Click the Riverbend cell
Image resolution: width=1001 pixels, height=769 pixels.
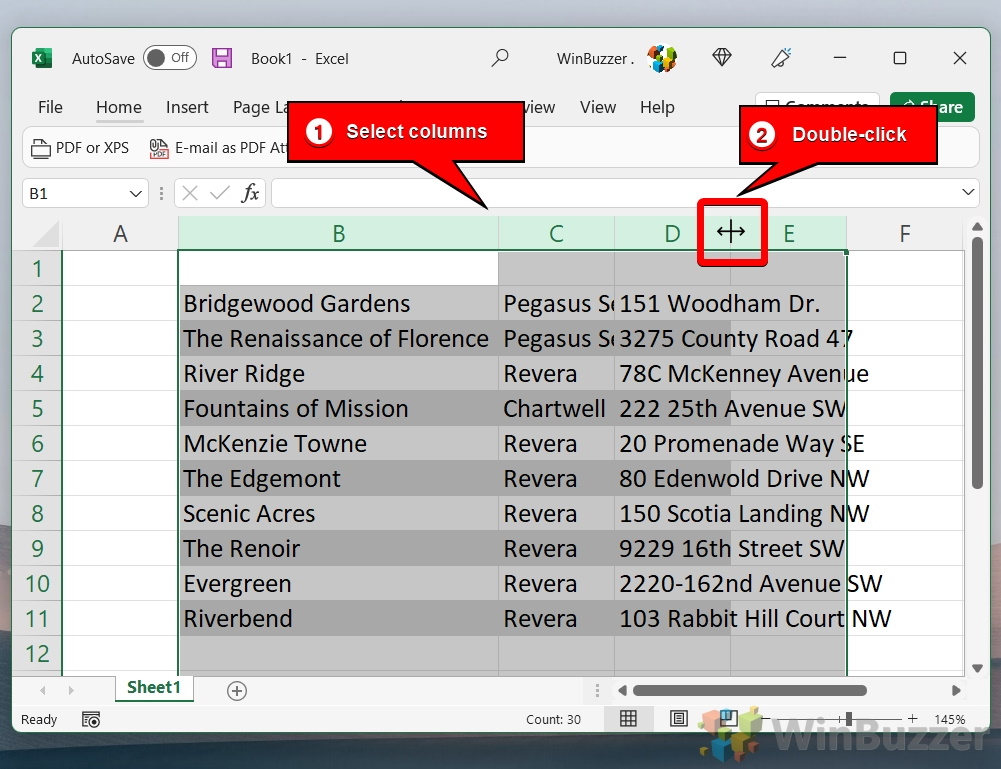click(x=338, y=618)
